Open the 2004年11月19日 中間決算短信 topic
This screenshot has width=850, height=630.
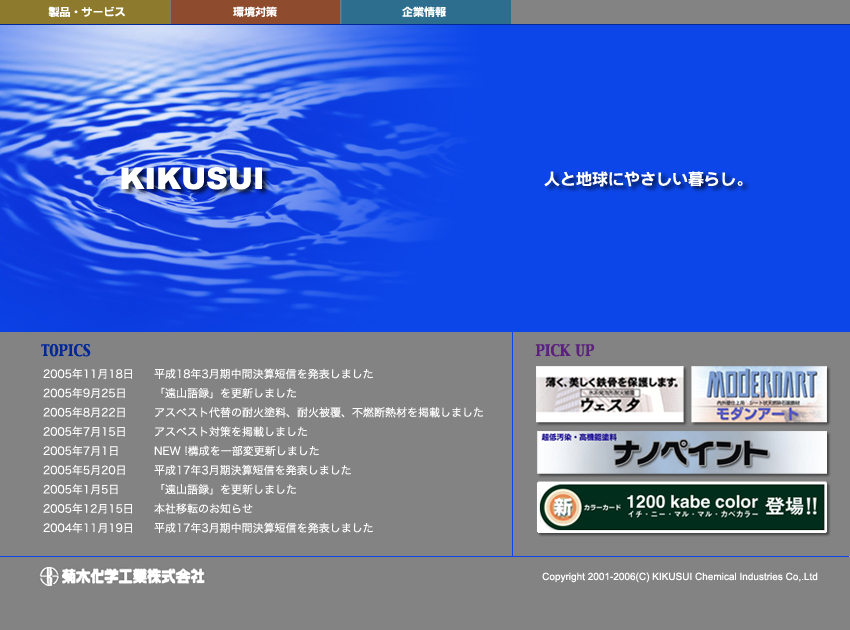[x=263, y=528]
